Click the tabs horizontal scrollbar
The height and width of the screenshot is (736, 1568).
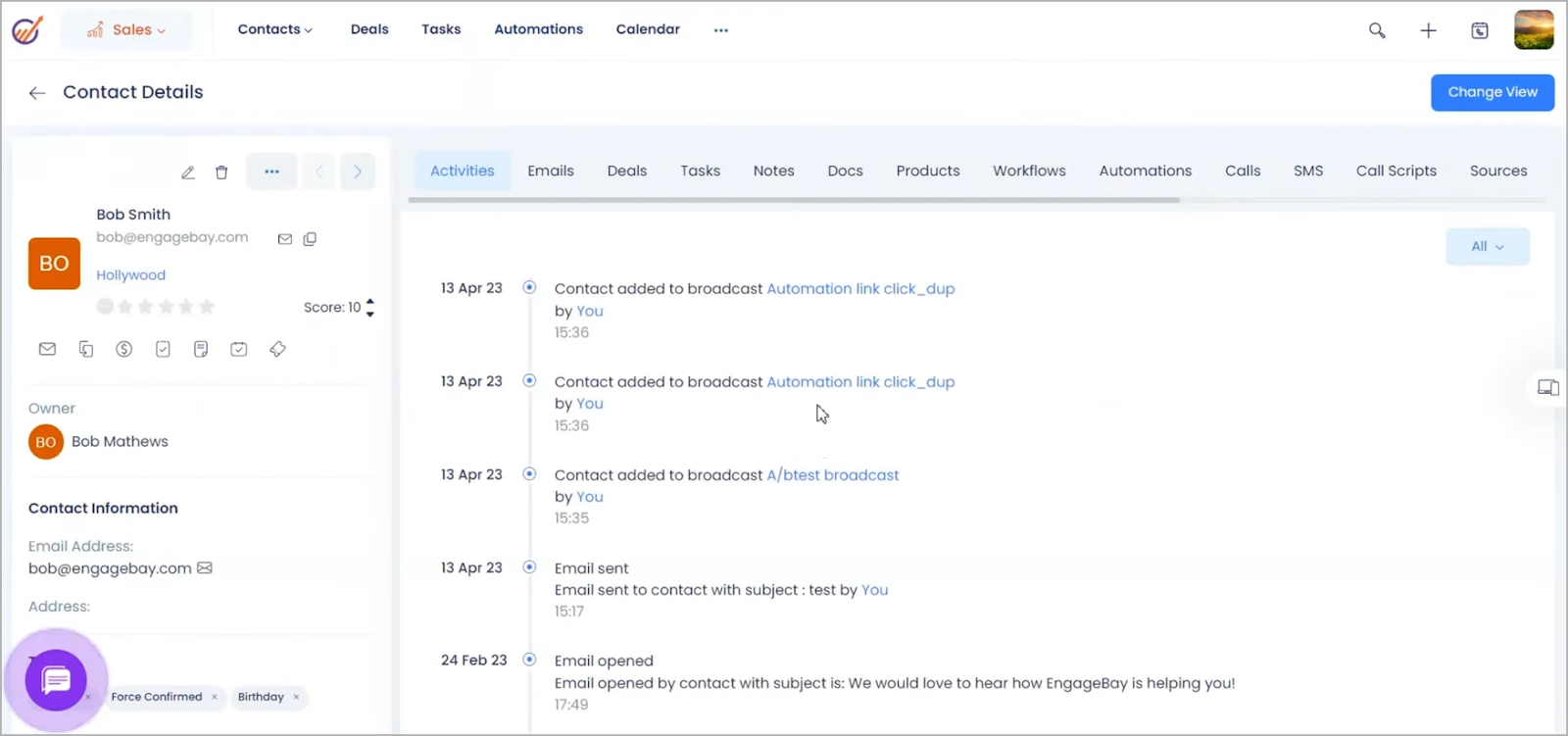(794, 200)
